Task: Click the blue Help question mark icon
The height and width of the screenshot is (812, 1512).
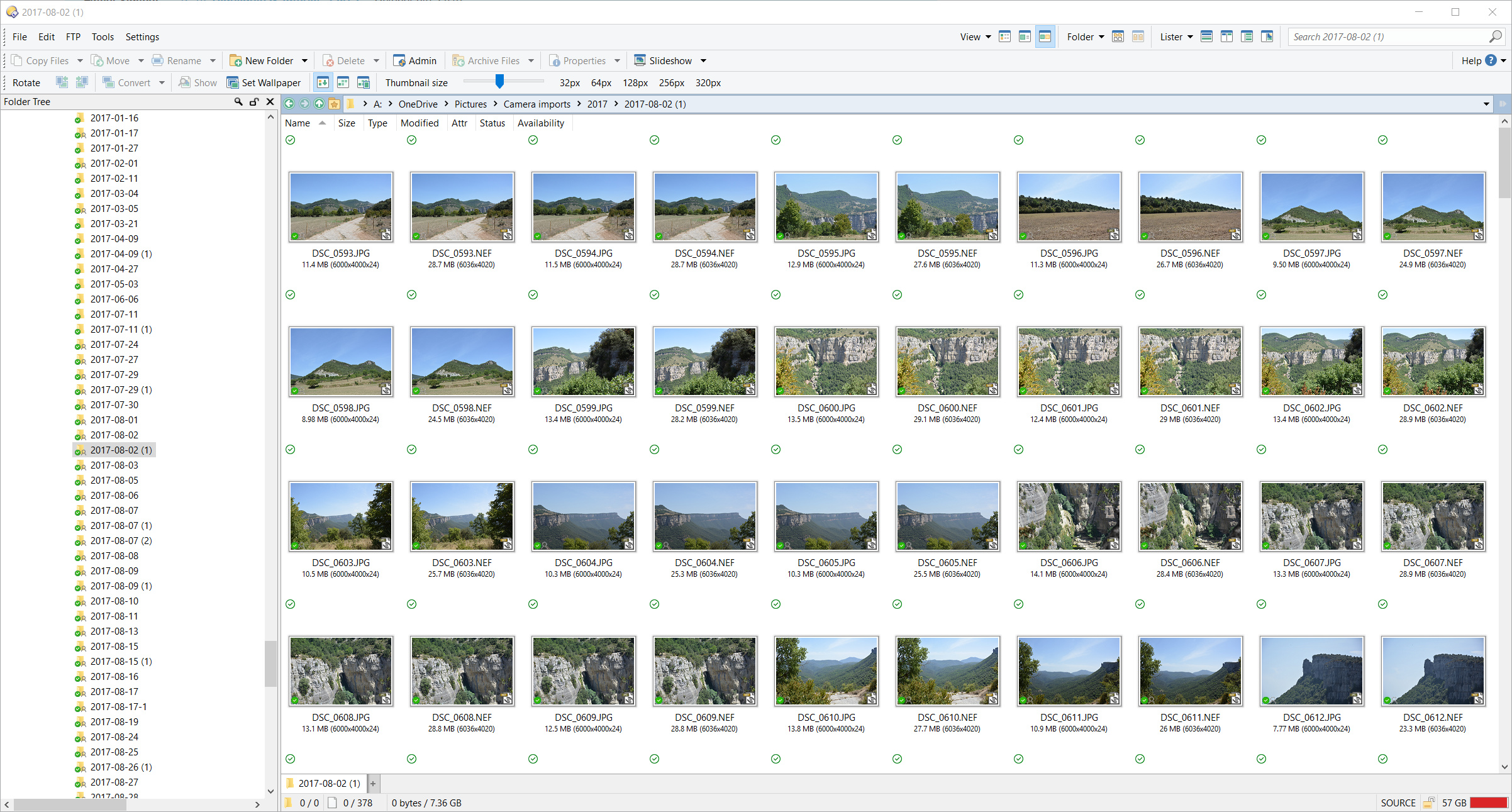Action: point(1491,61)
